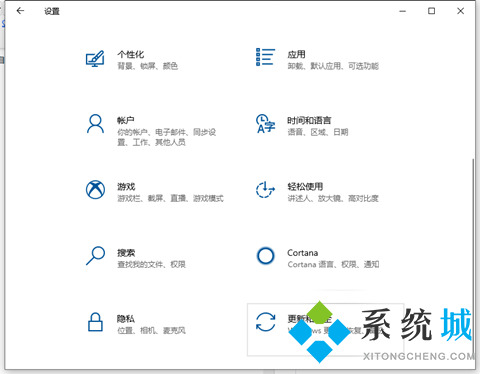Select the 隐私 heading

tap(126, 319)
